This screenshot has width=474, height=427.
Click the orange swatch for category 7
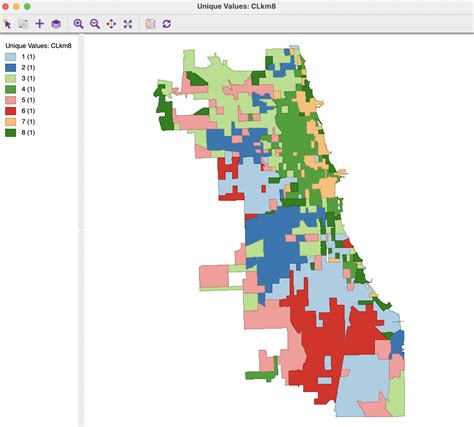(x=10, y=122)
